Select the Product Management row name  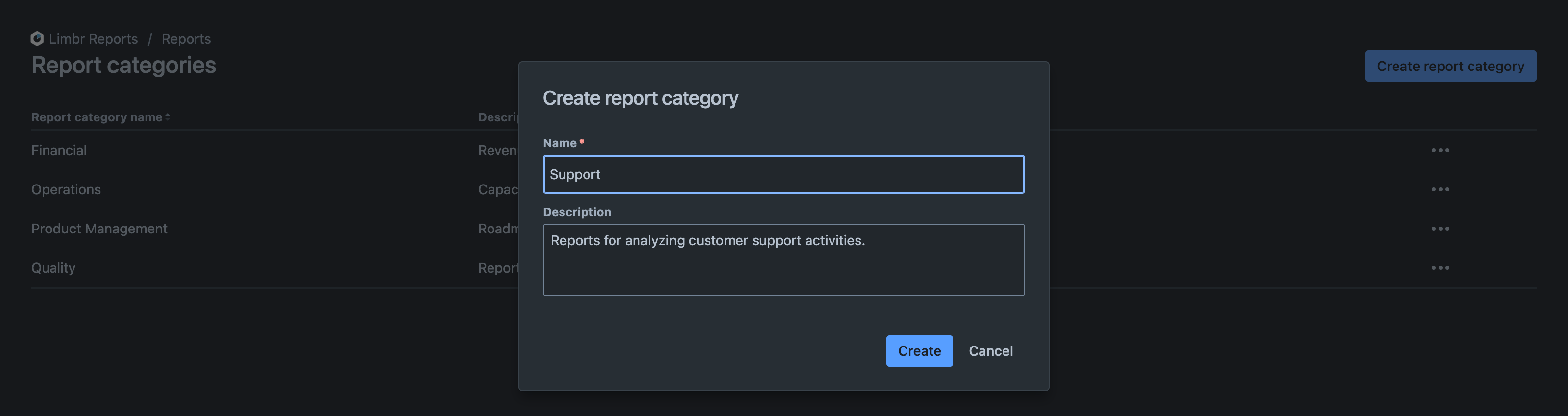(x=99, y=229)
